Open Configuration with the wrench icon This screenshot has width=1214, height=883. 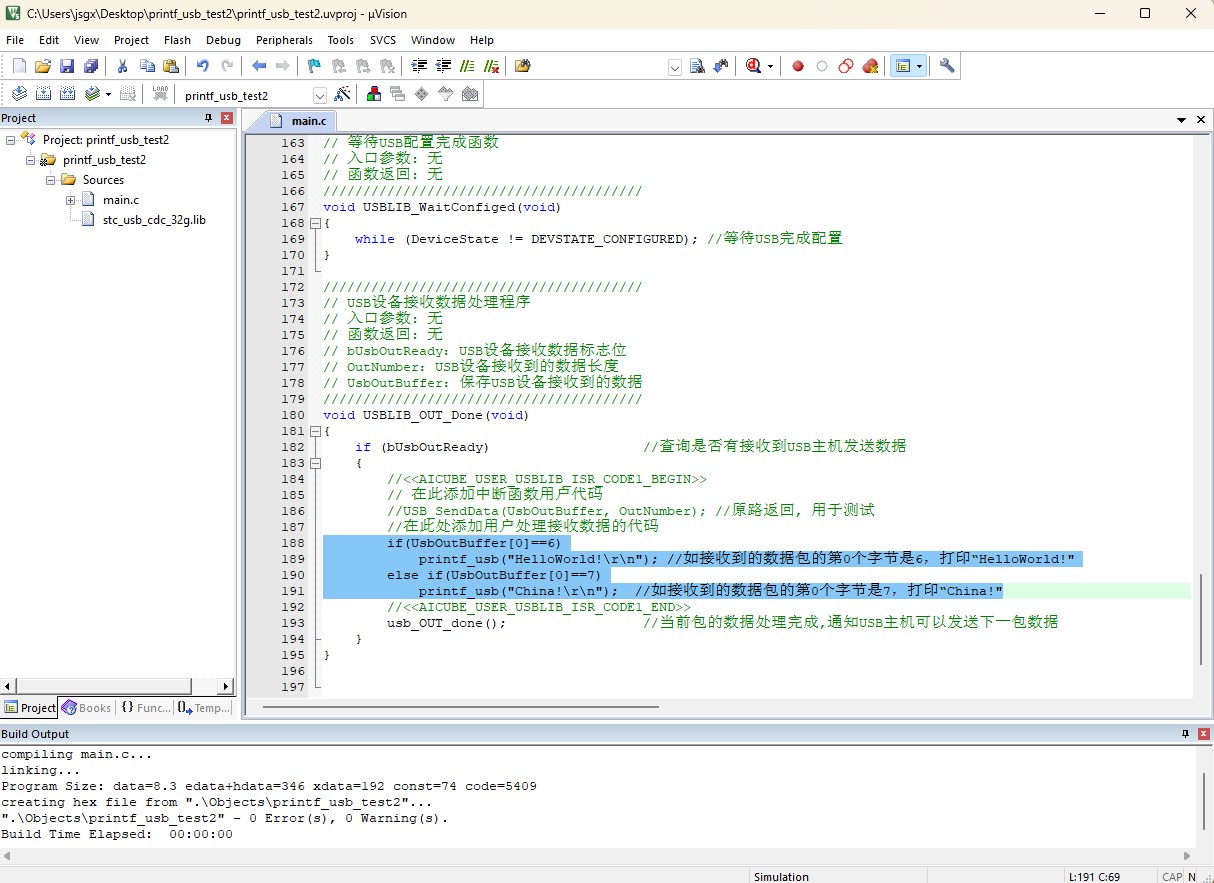(x=947, y=66)
